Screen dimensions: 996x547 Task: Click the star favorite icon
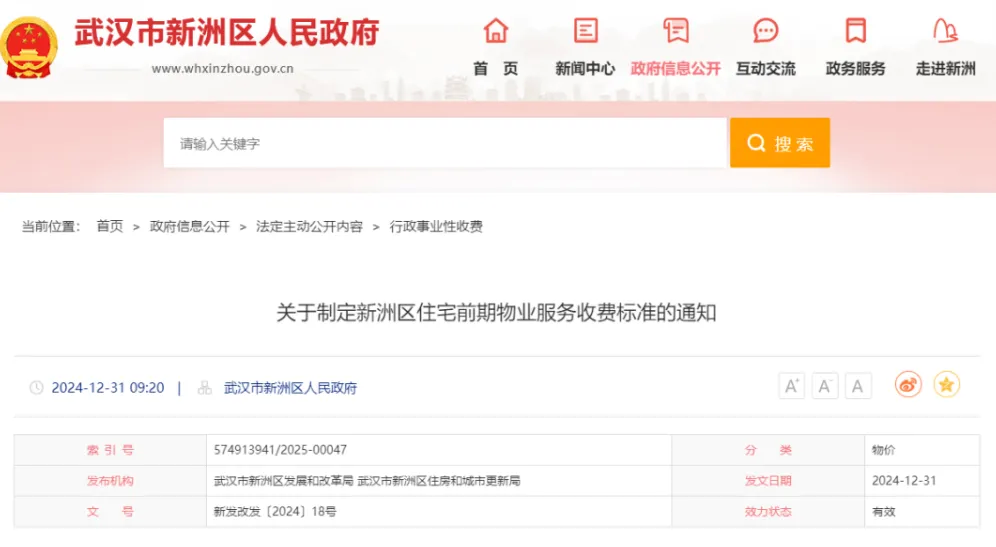[x=946, y=384]
